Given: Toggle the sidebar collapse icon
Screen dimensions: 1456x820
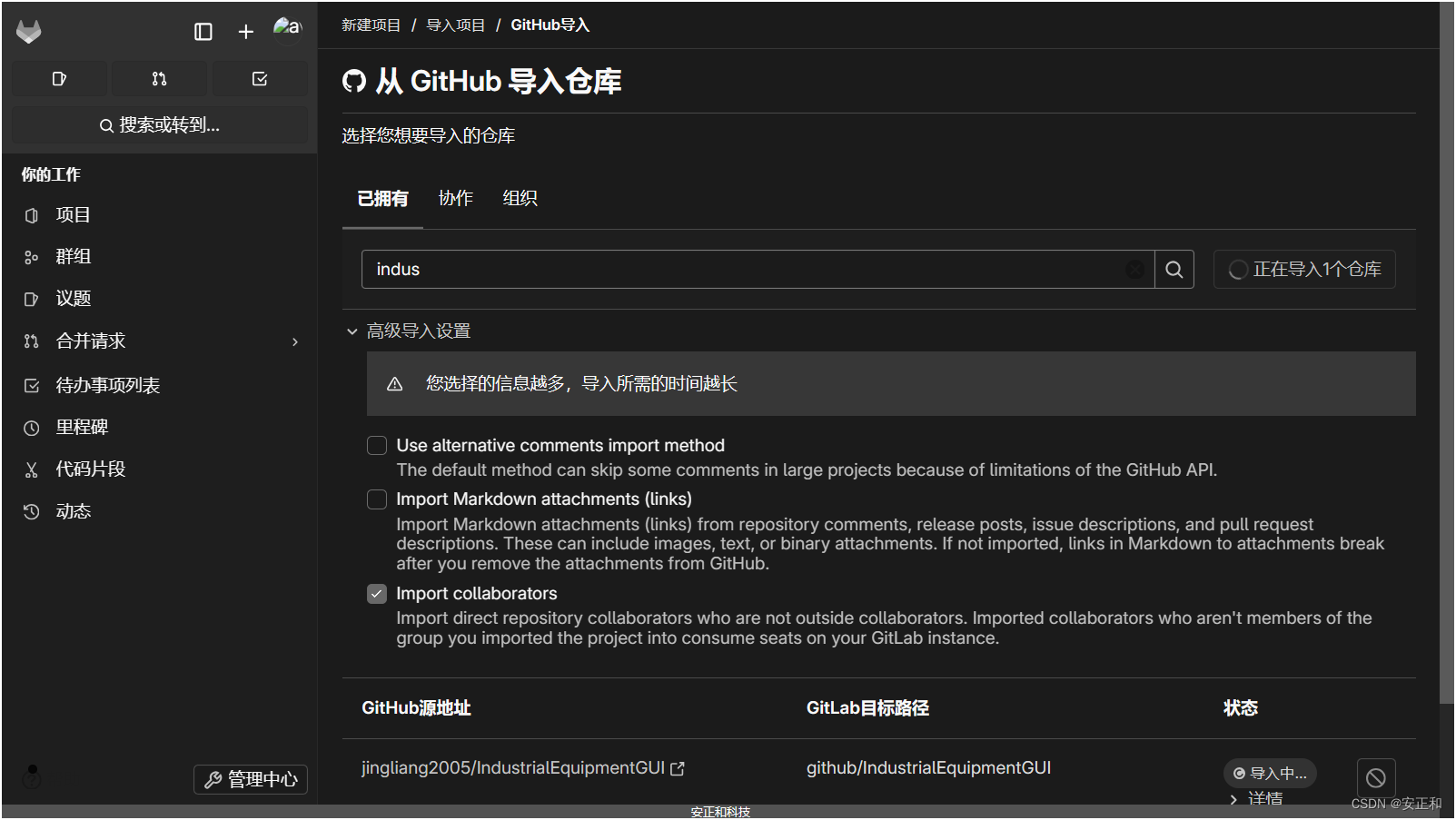Looking at the screenshot, I should coord(203,32).
